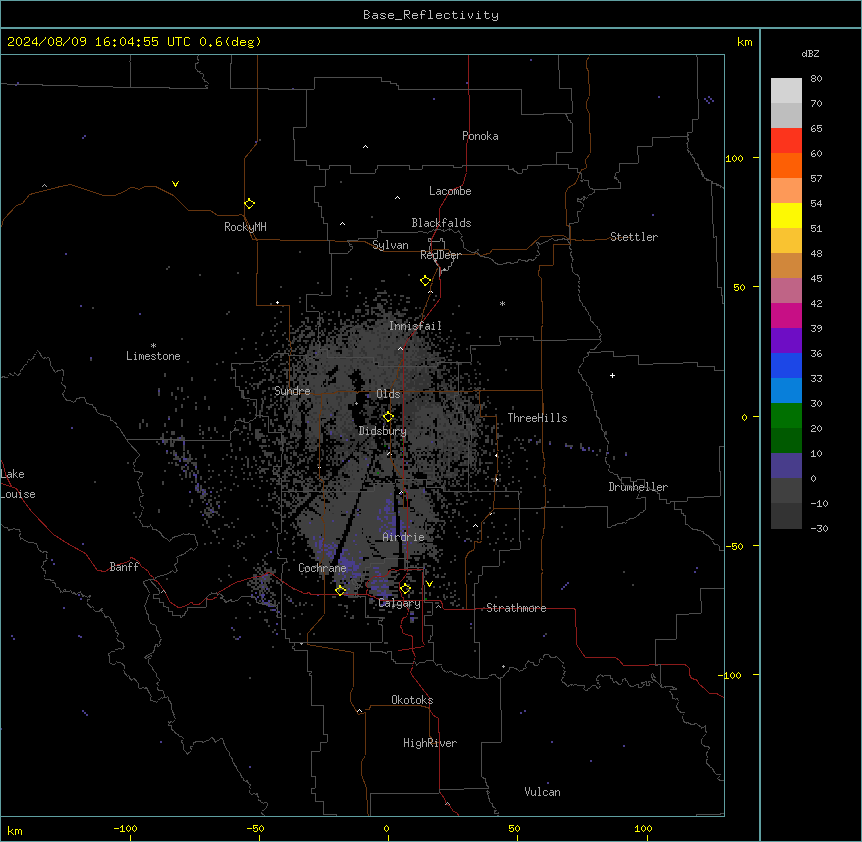Click the HighRiver label
Viewport: 862px width, 842px height.
430,743
